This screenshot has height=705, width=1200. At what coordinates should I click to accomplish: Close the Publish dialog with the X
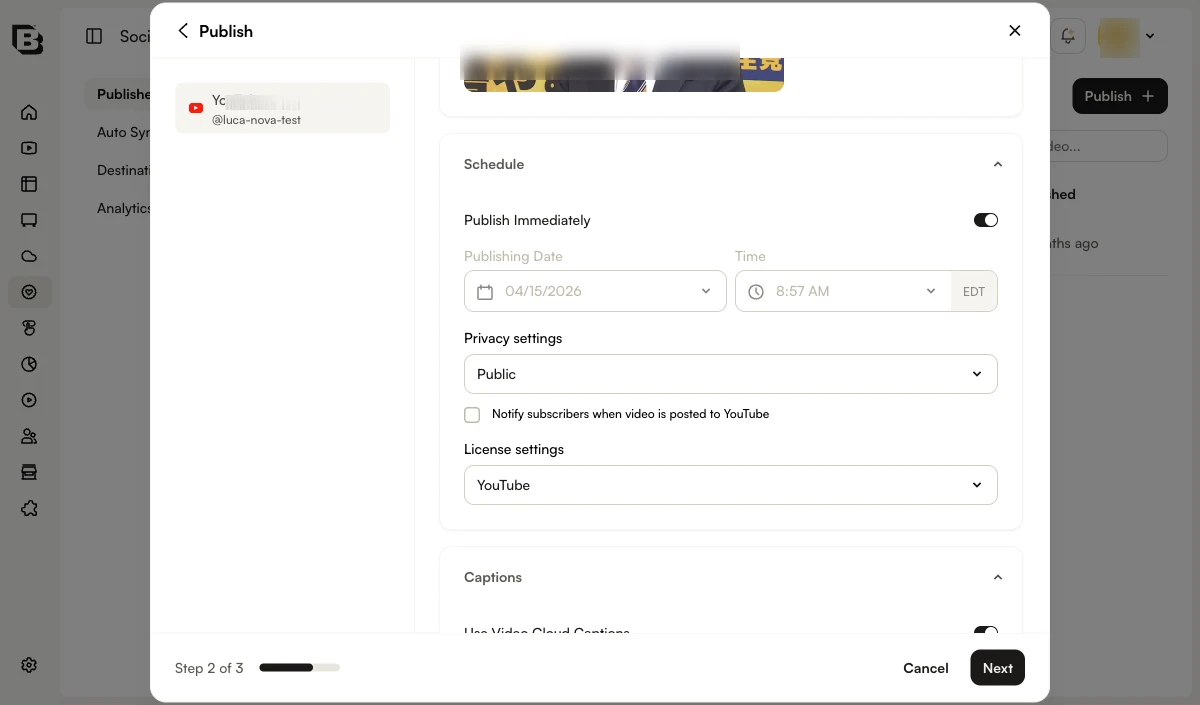tap(1015, 31)
